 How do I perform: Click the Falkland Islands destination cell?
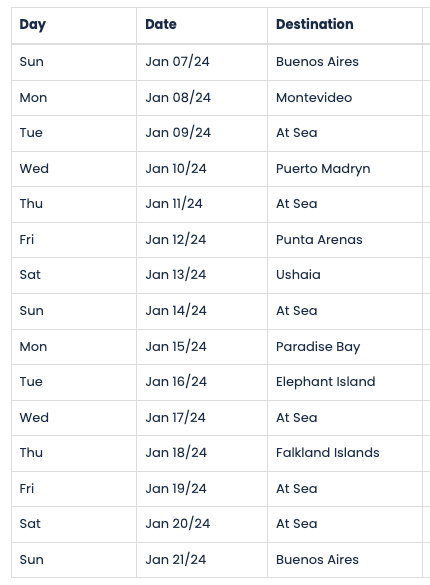coord(345,453)
